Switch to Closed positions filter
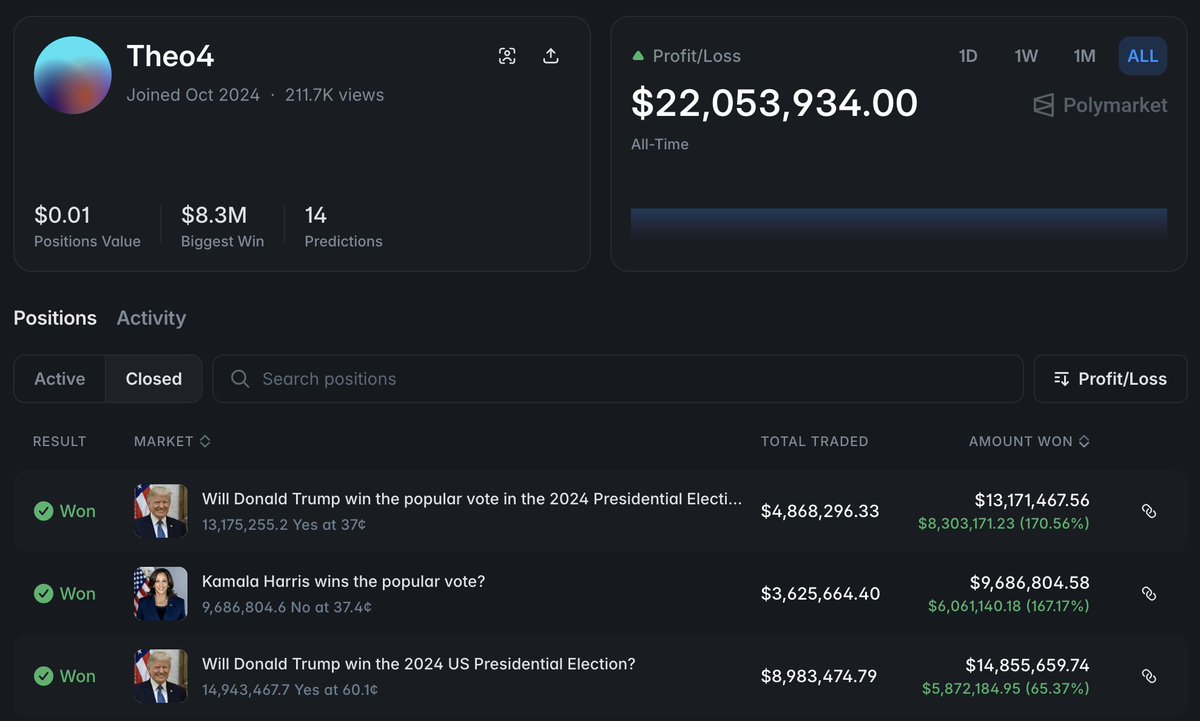Screen dimensions: 1200x721 pos(154,379)
